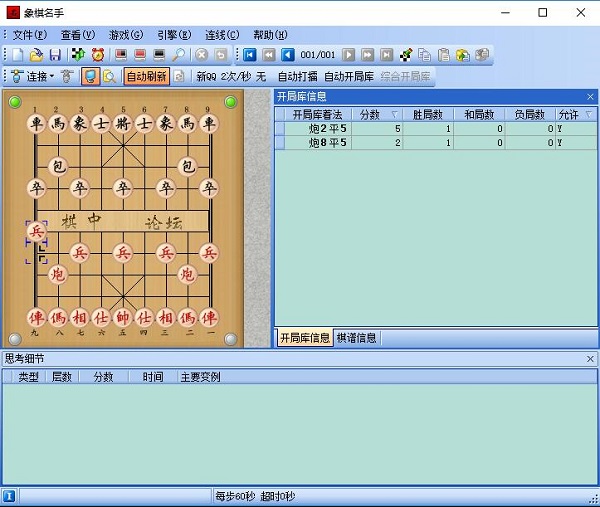Open the 连线(C) menu

222,35
